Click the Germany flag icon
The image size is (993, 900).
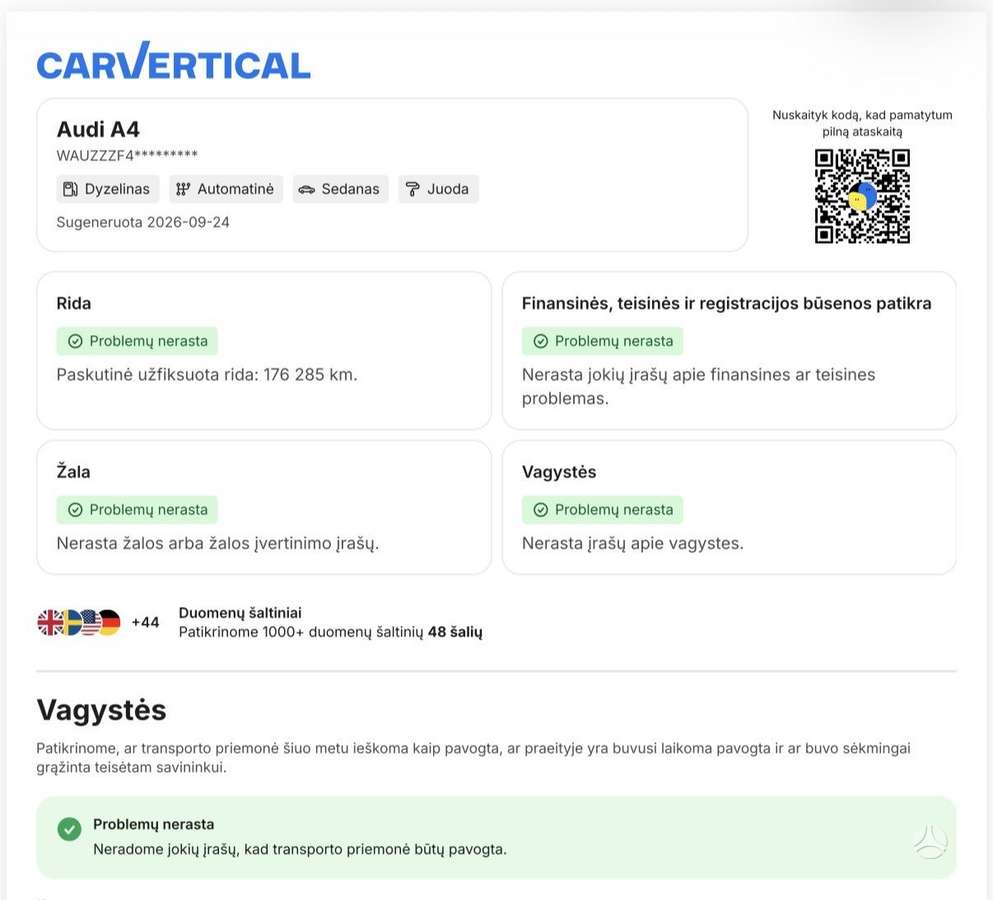110,623
